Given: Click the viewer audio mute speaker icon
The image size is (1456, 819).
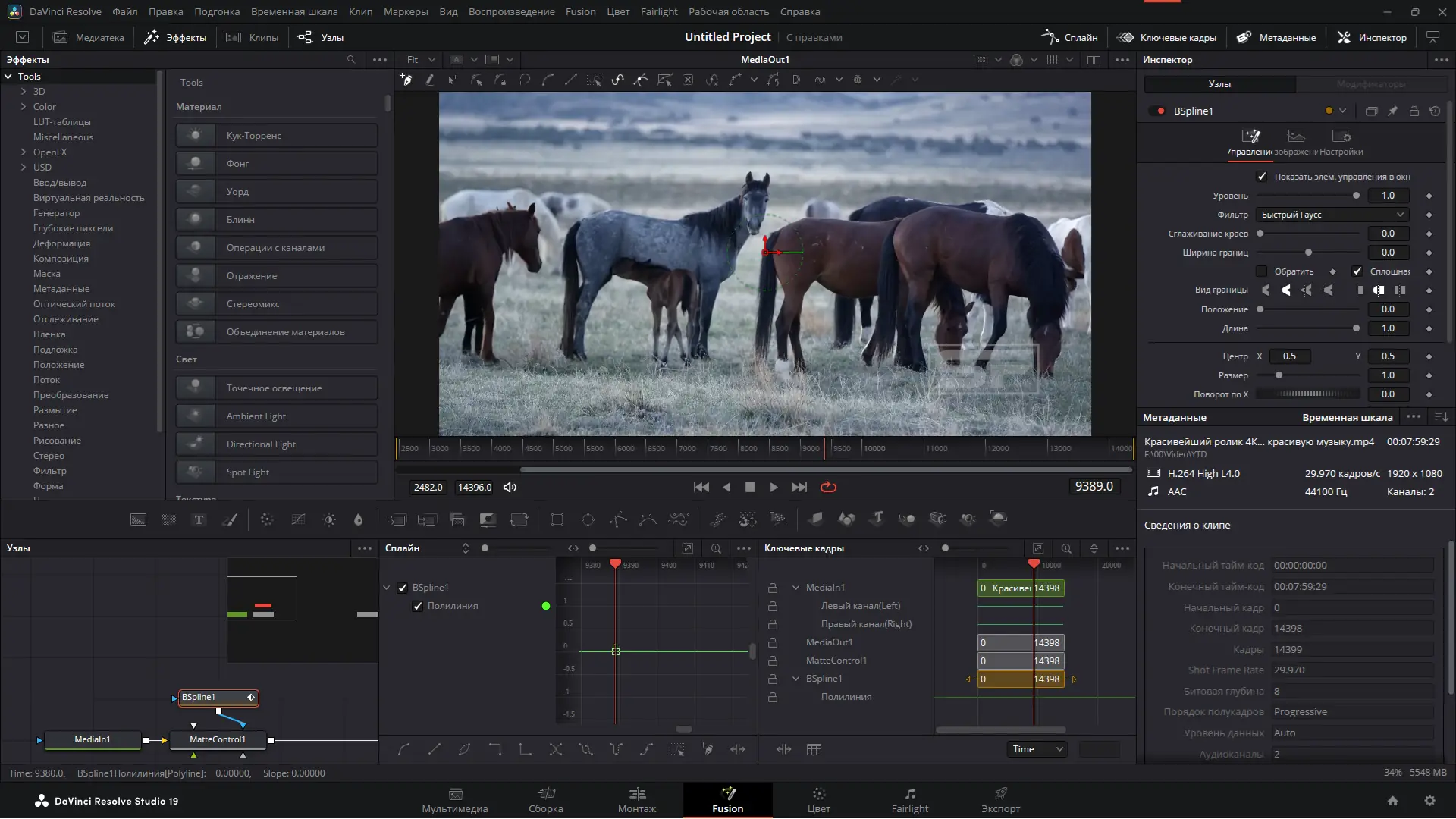Looking at the screenshot, I should [x=510, y=487].
